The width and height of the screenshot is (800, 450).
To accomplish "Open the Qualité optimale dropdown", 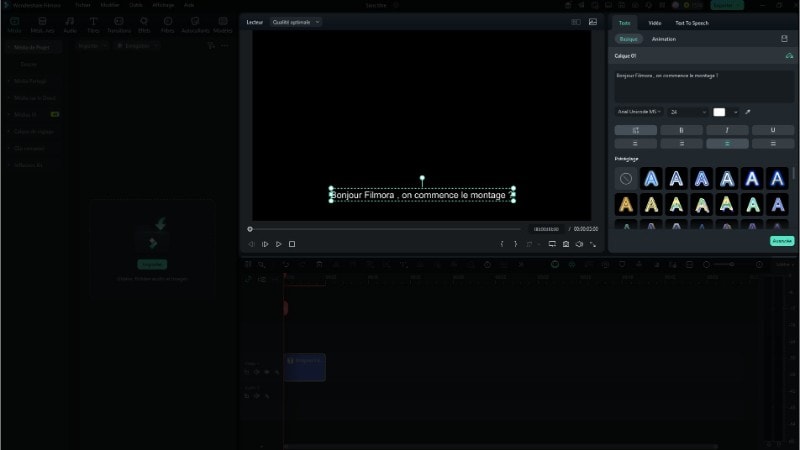I will pos(296,22).
